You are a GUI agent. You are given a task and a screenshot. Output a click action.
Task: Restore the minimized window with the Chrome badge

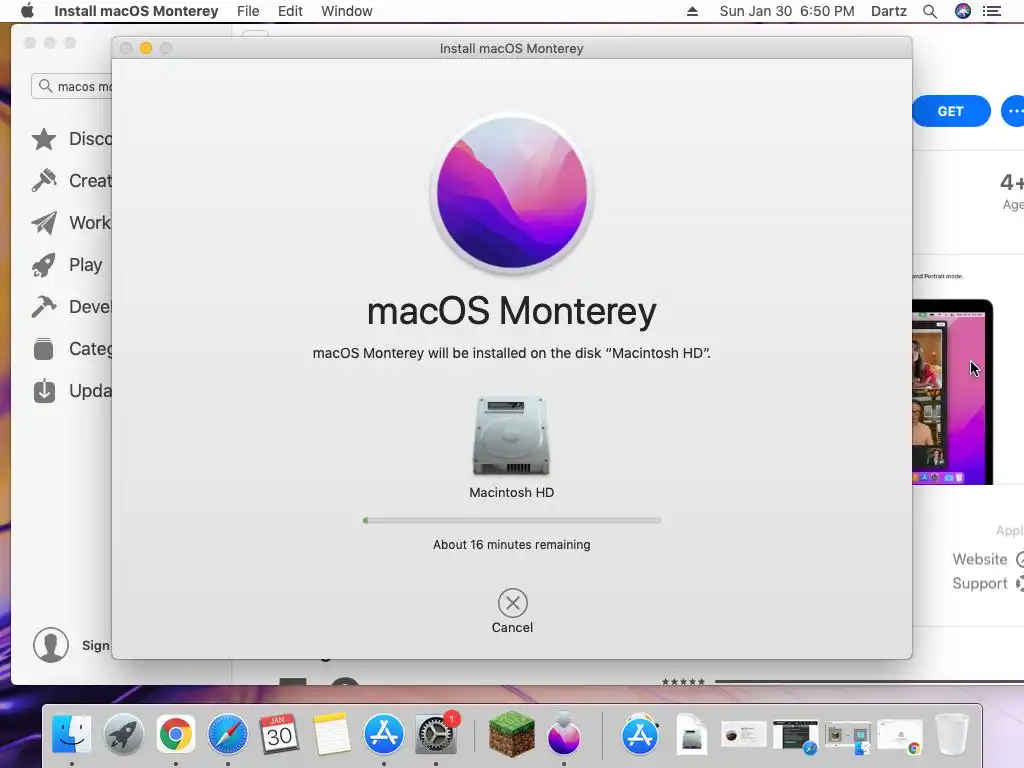point(899,737)
